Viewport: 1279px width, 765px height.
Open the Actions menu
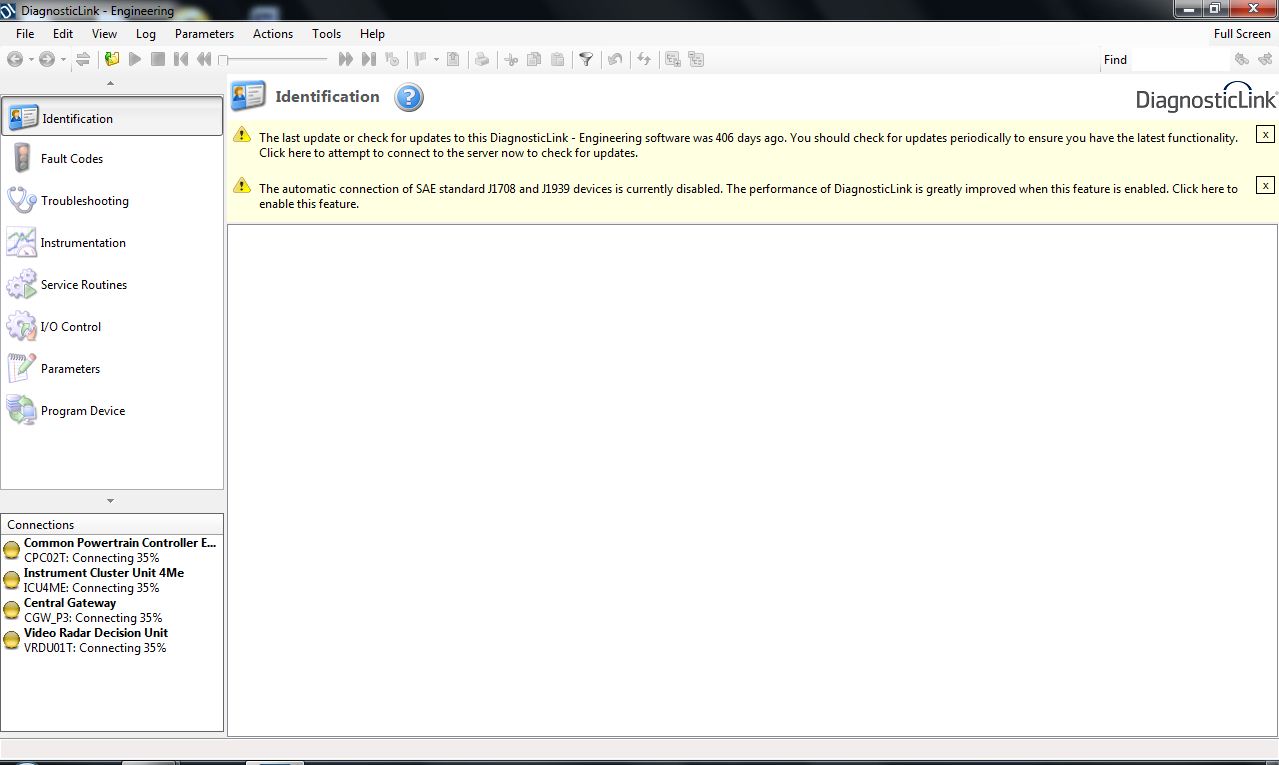coord(273,34)
